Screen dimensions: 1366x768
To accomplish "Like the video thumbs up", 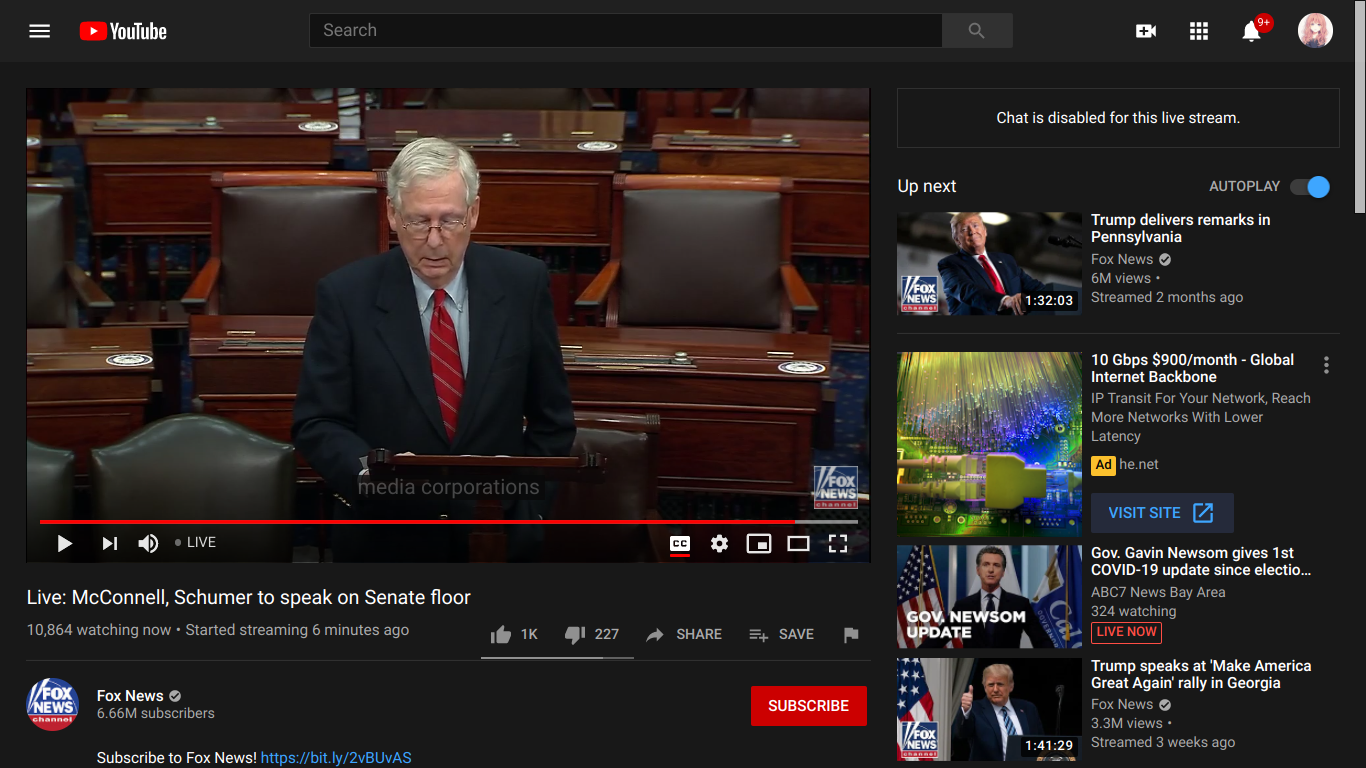I will point(515,634).
